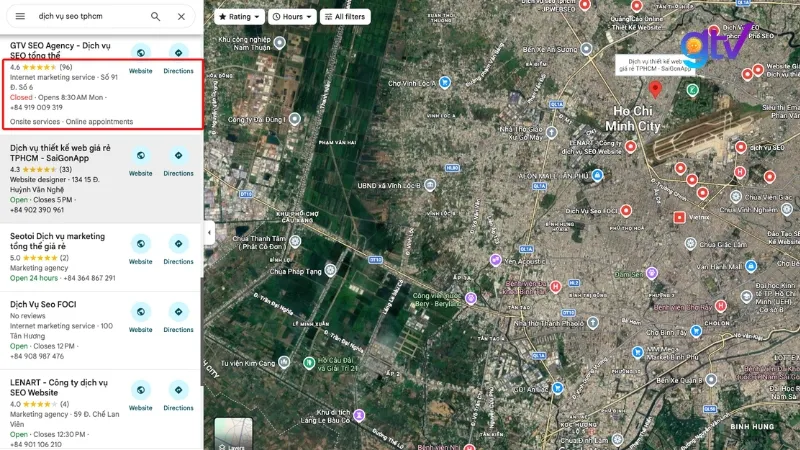Image resolution: width=800 pixels, height=450 pixels.
Task: Open the Hours filter dropdown
Action: point(292,17)
